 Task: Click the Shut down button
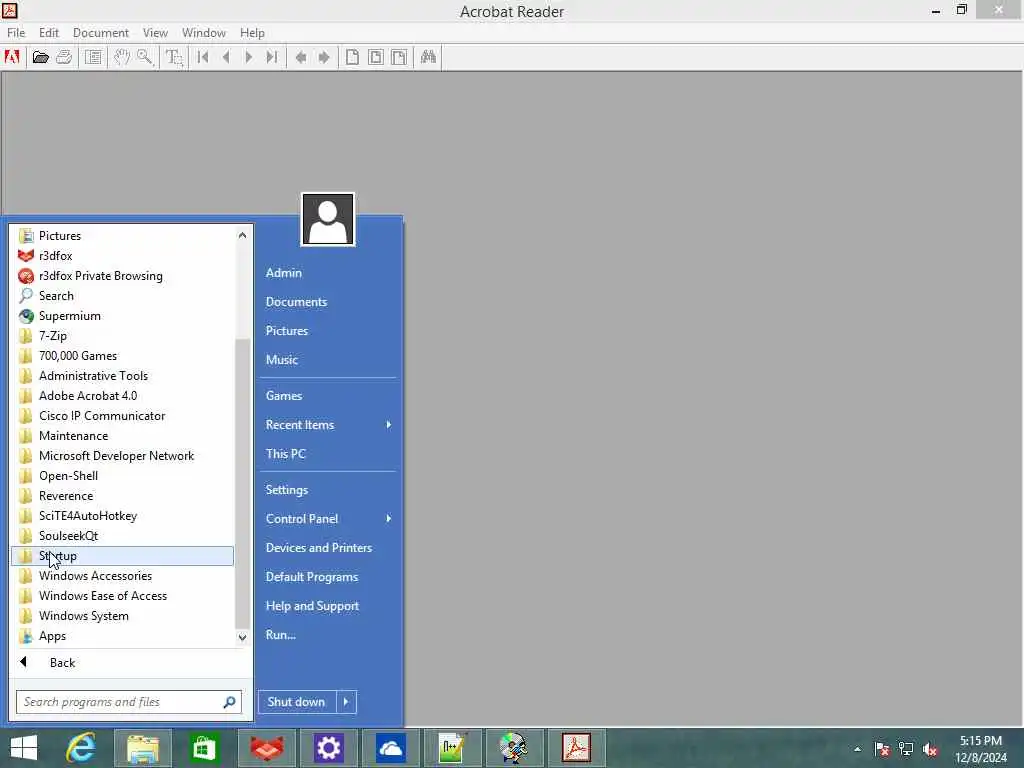click(297, 702)
